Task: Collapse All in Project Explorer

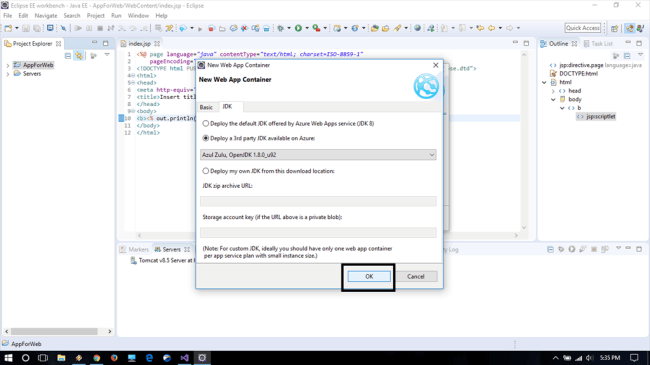Action: pyautogui.click(x=68, y=56)
